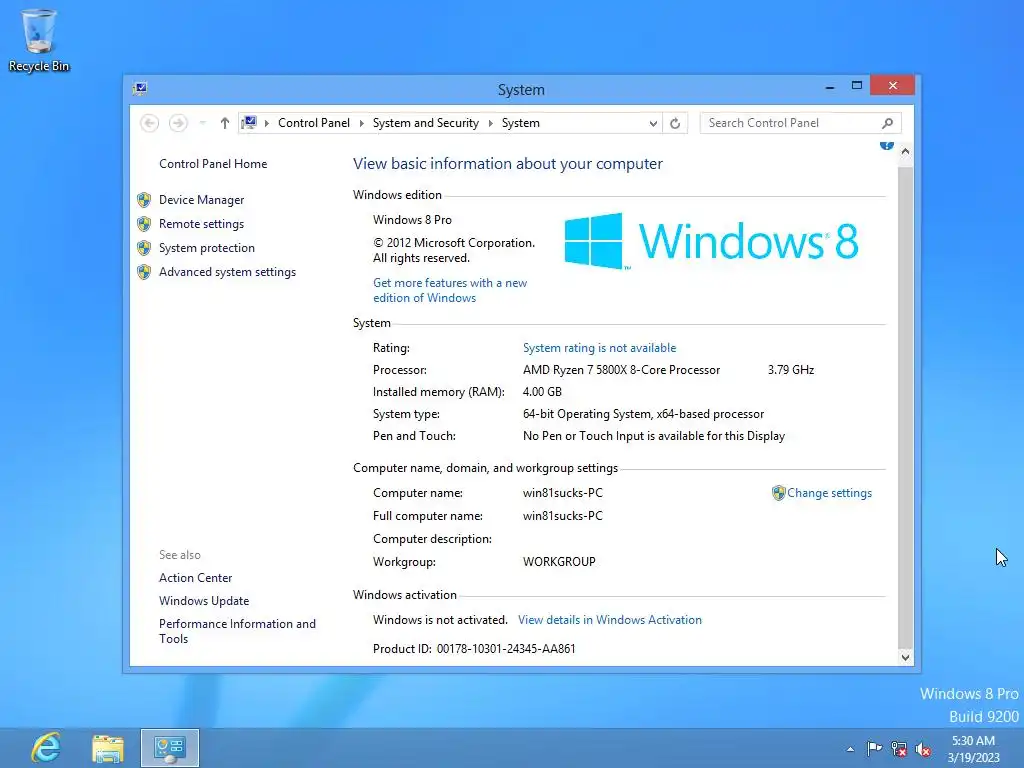Click the Windows 8 logo image

pyautogui.click(x=711, y=241)
